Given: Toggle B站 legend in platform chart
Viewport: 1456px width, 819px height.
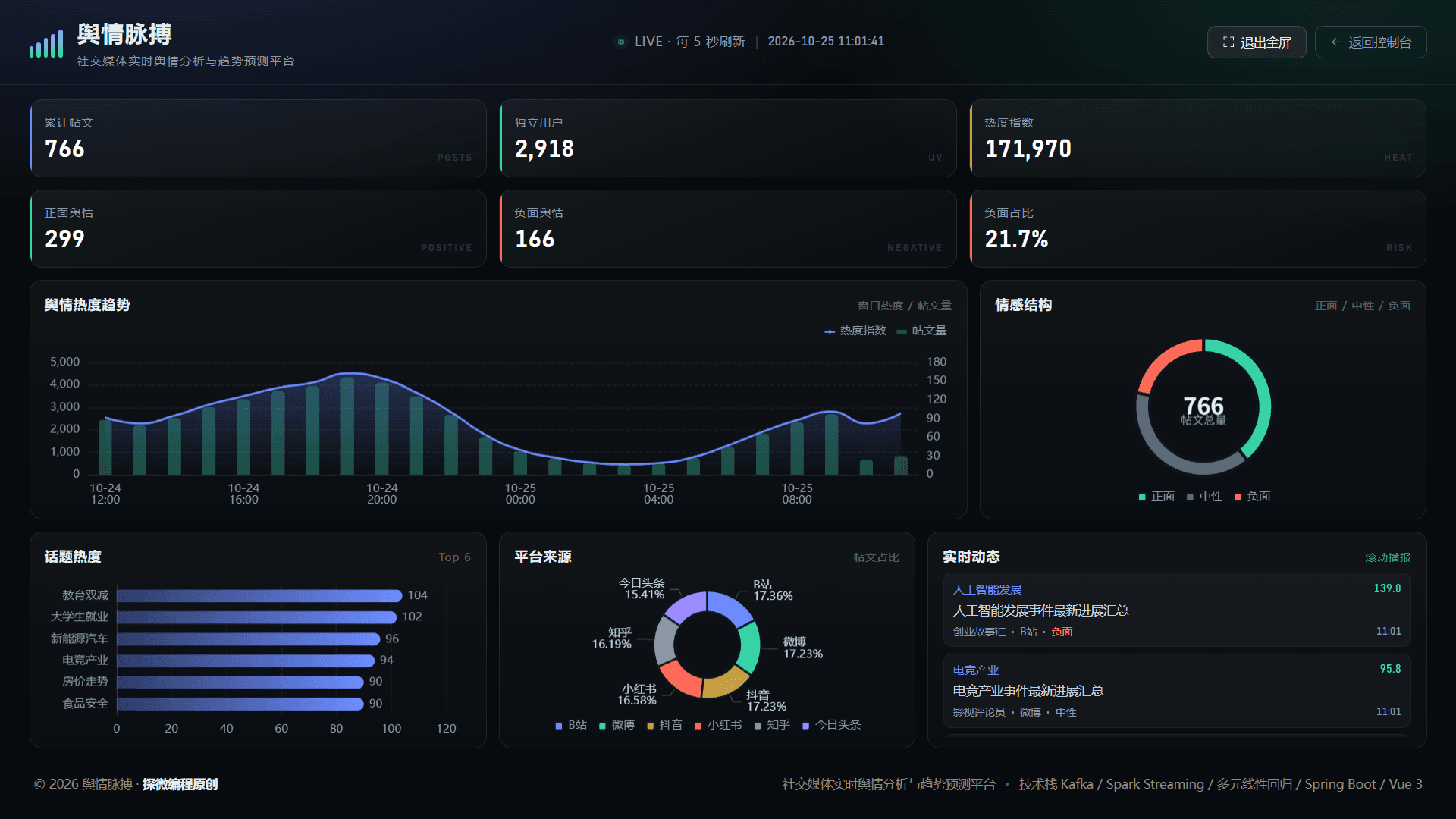Looking at the screenshot, I should (x=571, y=725).
